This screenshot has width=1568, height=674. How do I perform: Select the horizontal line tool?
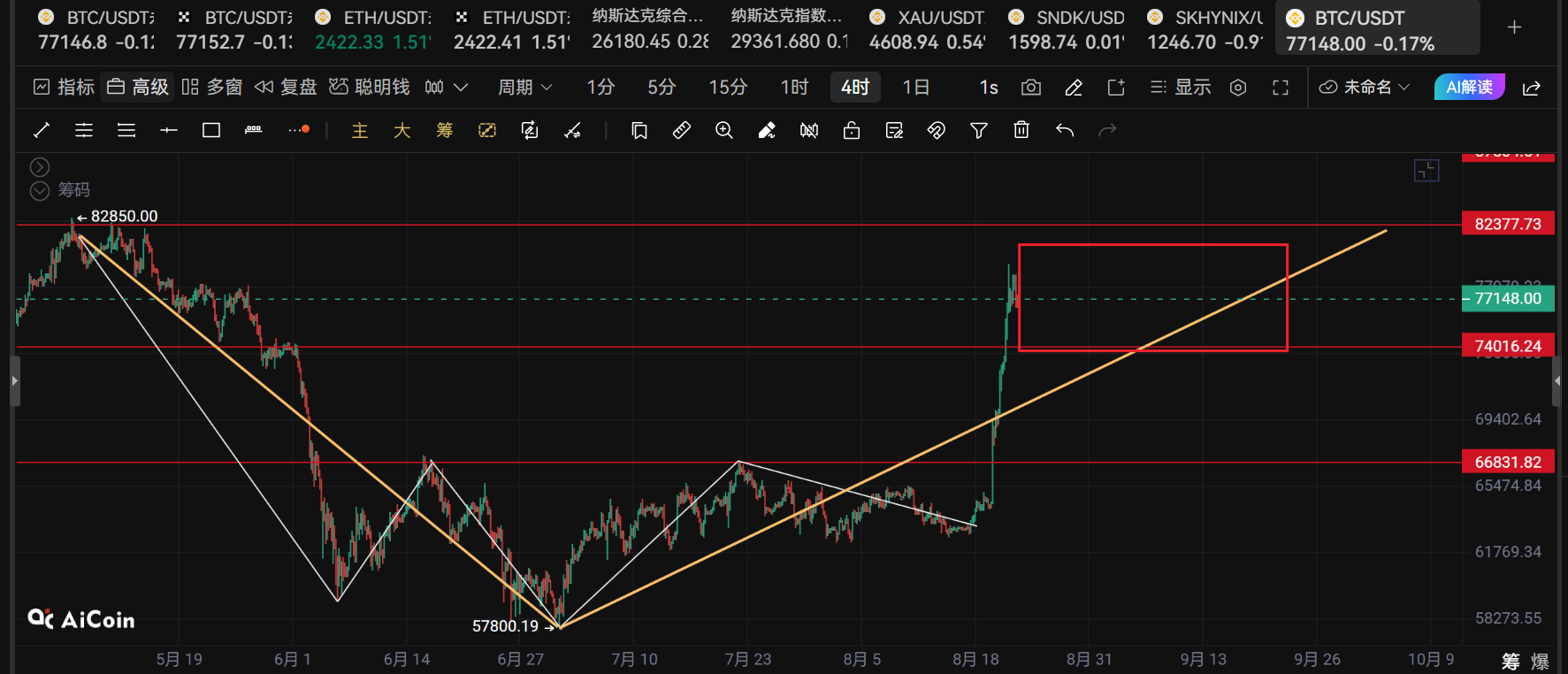pyautogui.click(x=169, y=130)
